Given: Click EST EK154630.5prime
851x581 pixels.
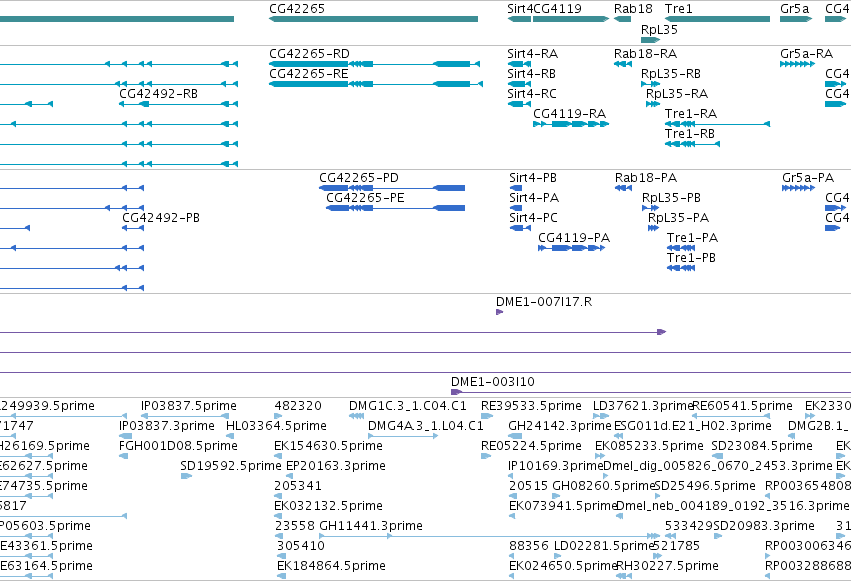Looking at the screenshot, I should point(278,456).
